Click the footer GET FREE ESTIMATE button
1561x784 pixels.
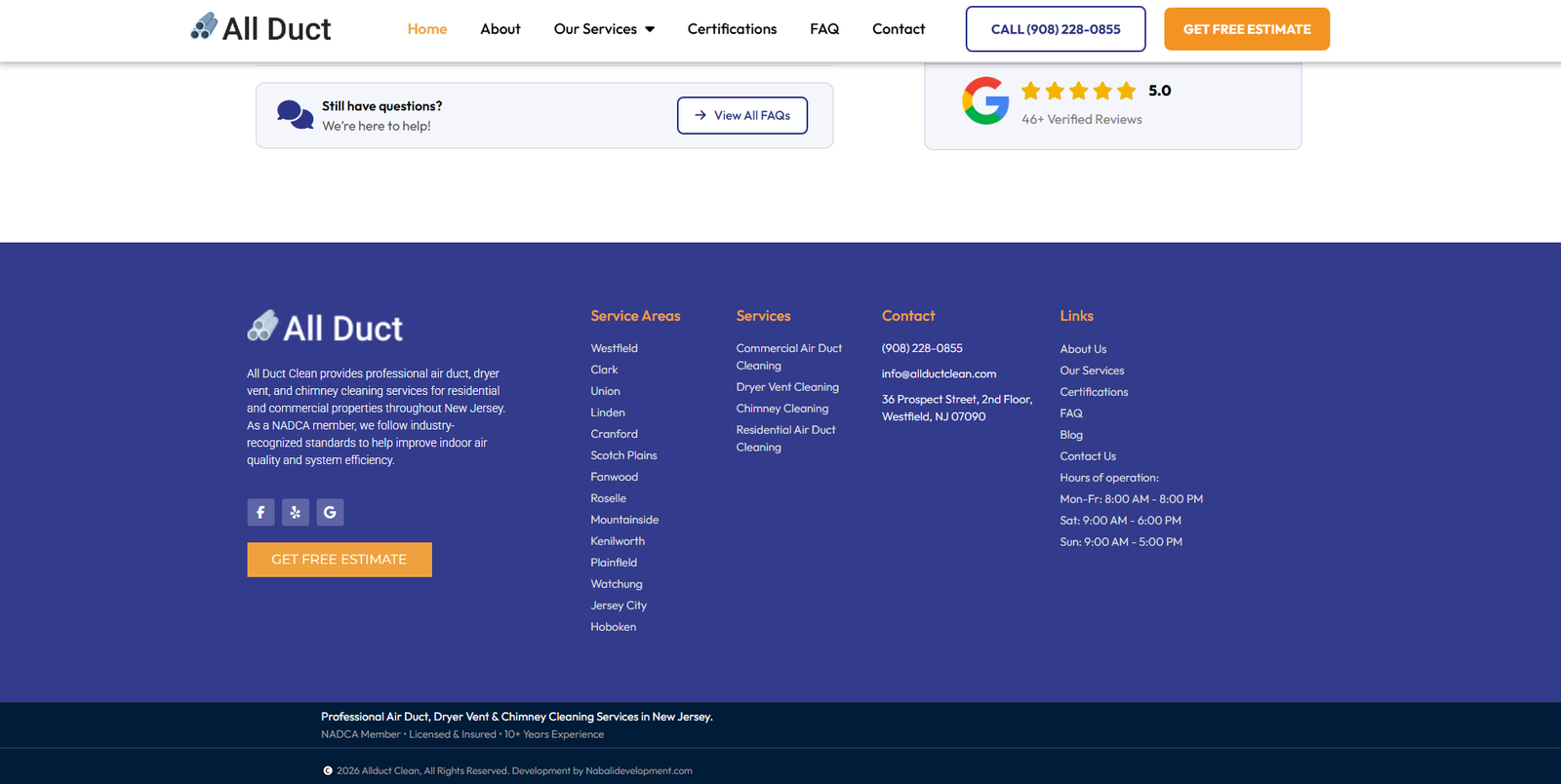pyautogui.click(x=340, y=560)
